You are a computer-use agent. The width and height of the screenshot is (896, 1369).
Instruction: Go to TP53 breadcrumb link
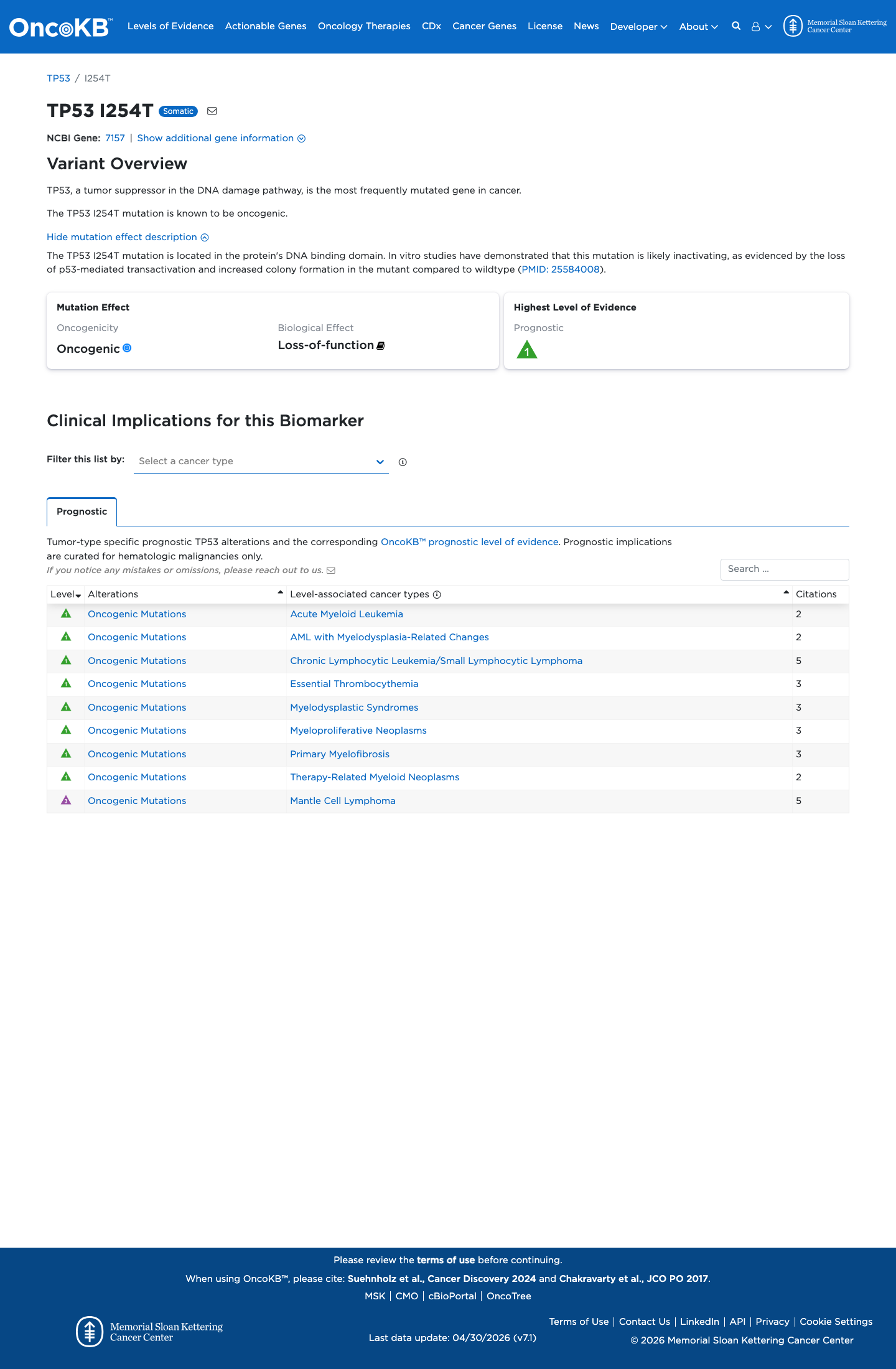point(58,78)
